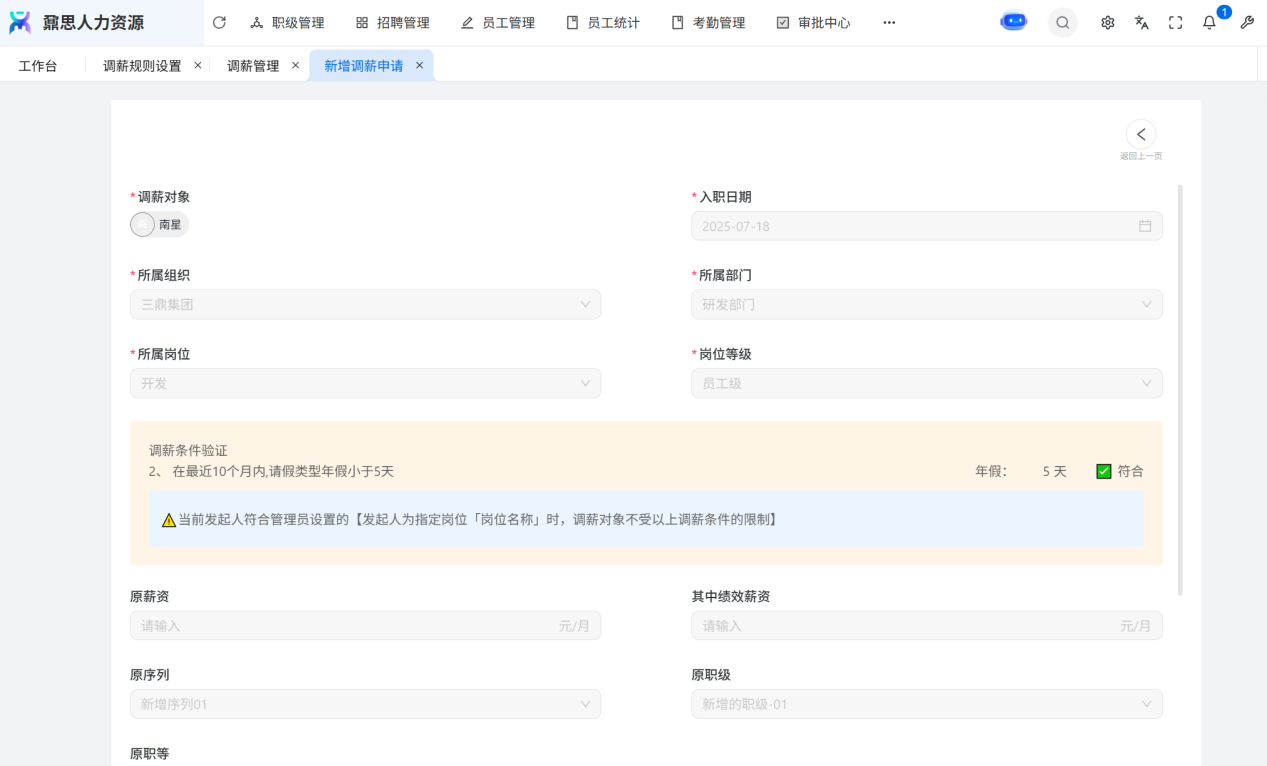Click the back arrow to return

tap(1140, 134)
